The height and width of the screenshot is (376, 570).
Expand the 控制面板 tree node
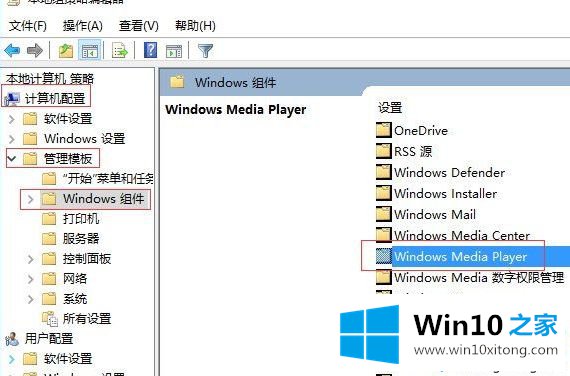click(31, 259)
